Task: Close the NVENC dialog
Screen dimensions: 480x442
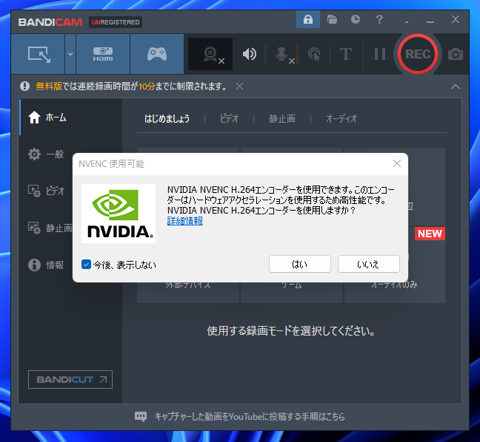Action: [397, 163]
